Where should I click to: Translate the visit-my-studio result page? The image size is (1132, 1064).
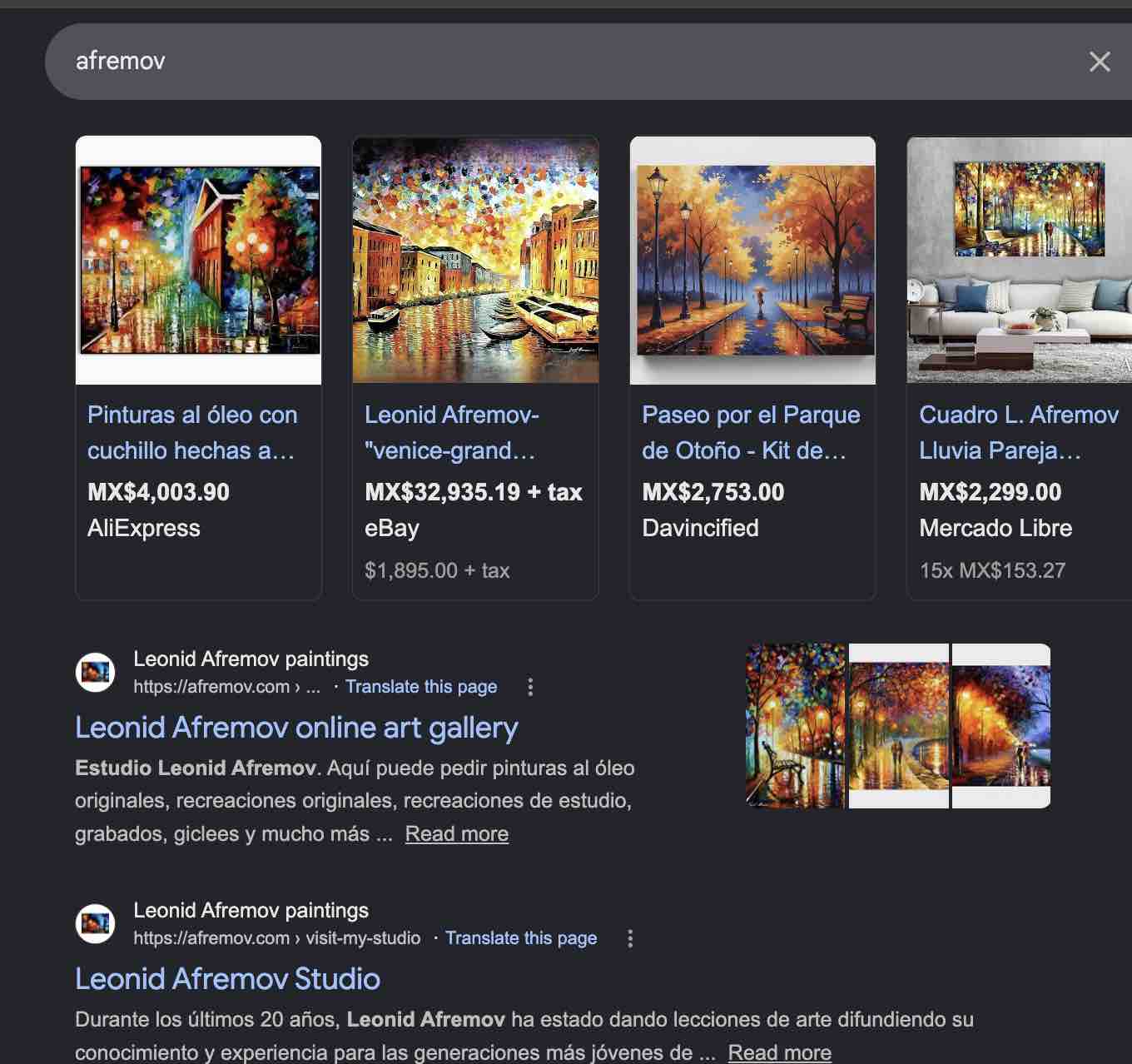pos(521,938)
